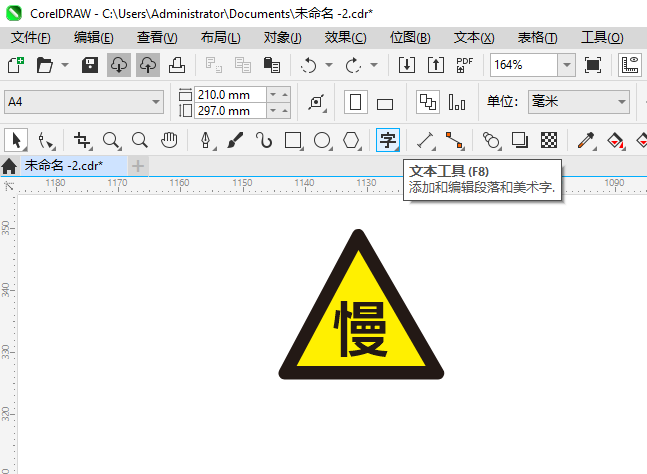Click the cloud upload icon

148,65
